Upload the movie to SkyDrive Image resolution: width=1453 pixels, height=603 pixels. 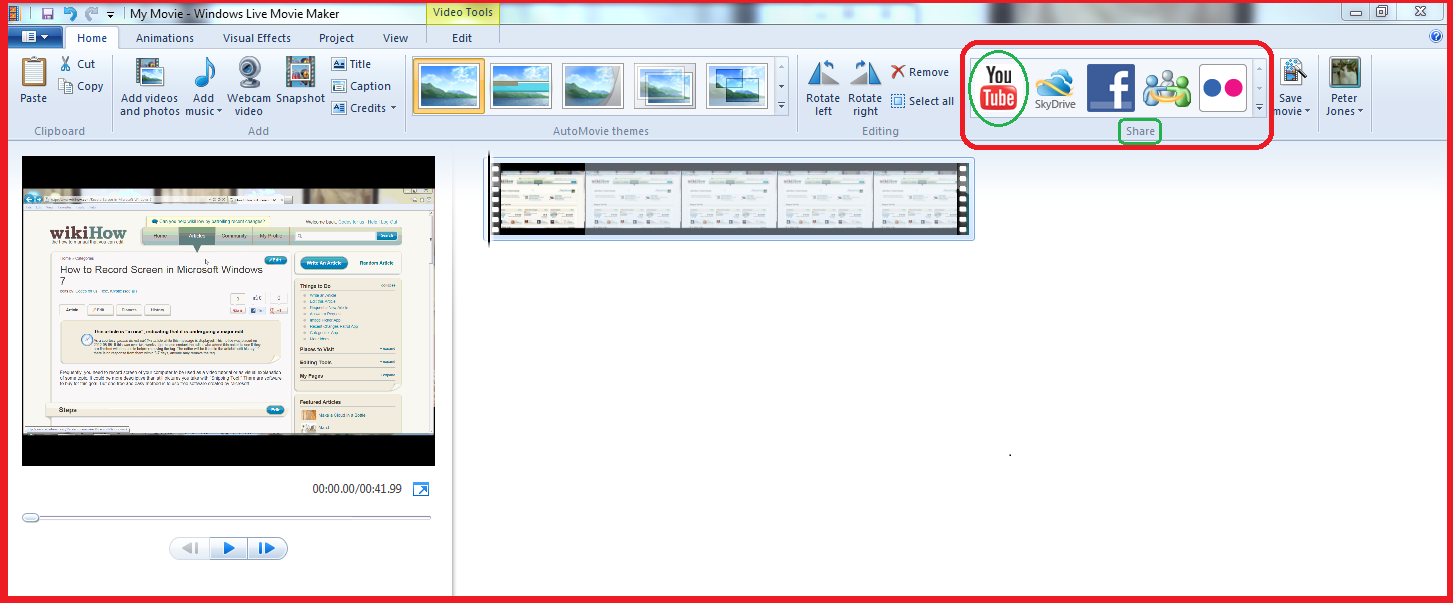coord(1055,88)
